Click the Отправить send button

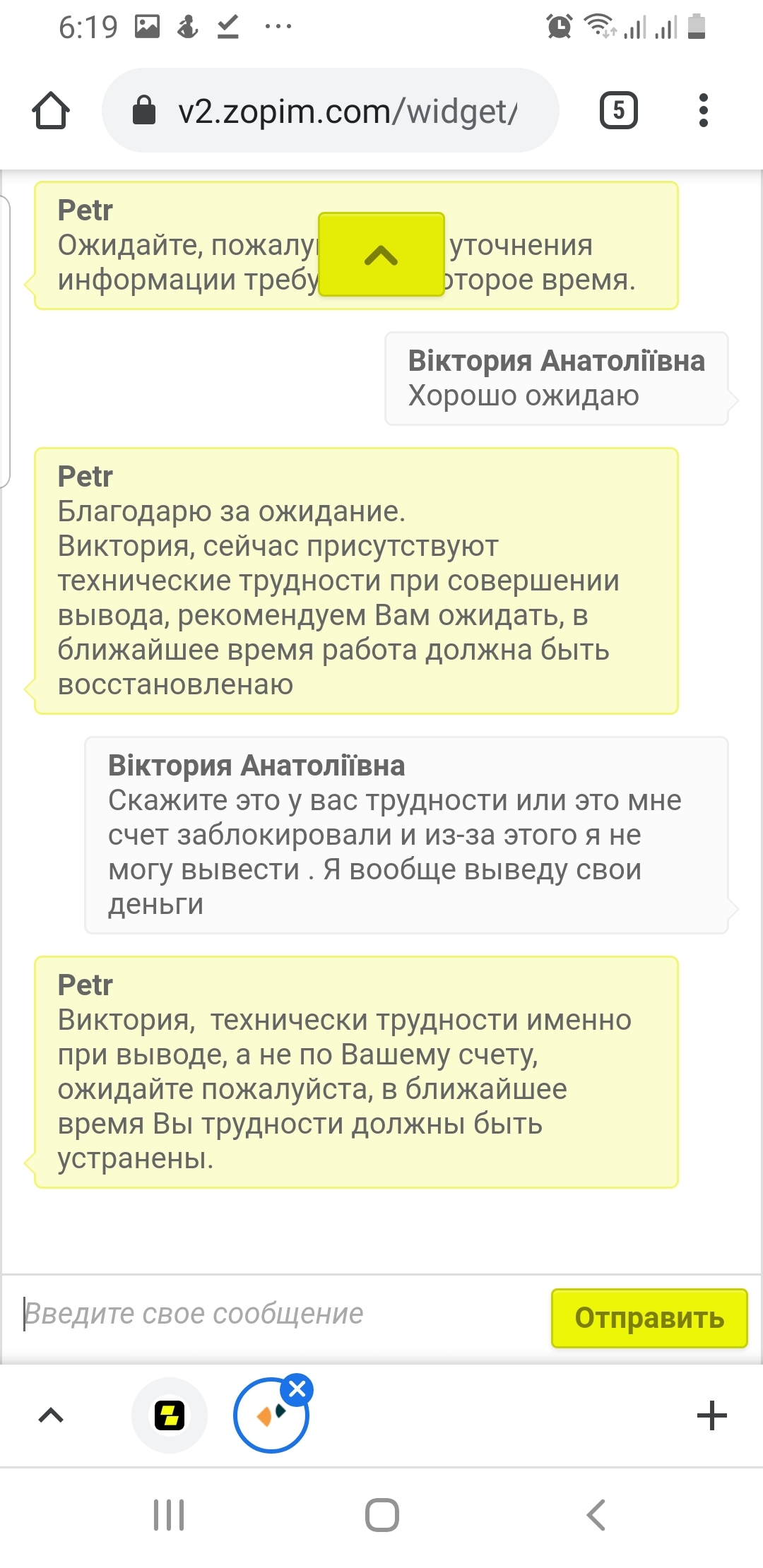pyautogui.click(x=649, y=1318)
